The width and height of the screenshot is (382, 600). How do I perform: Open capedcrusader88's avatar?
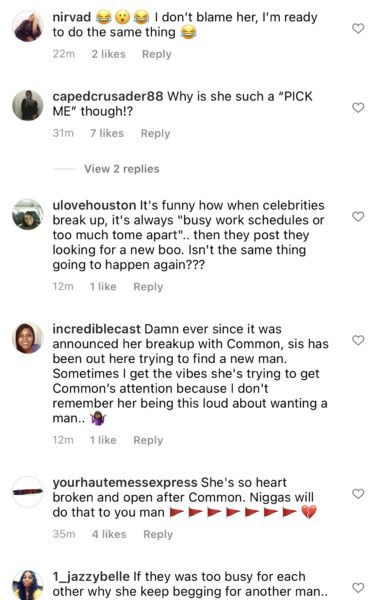pos(28,105)
